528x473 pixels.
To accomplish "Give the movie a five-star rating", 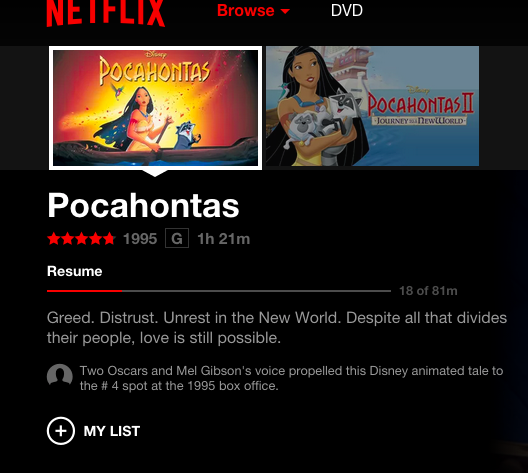I will click(109, 239).
